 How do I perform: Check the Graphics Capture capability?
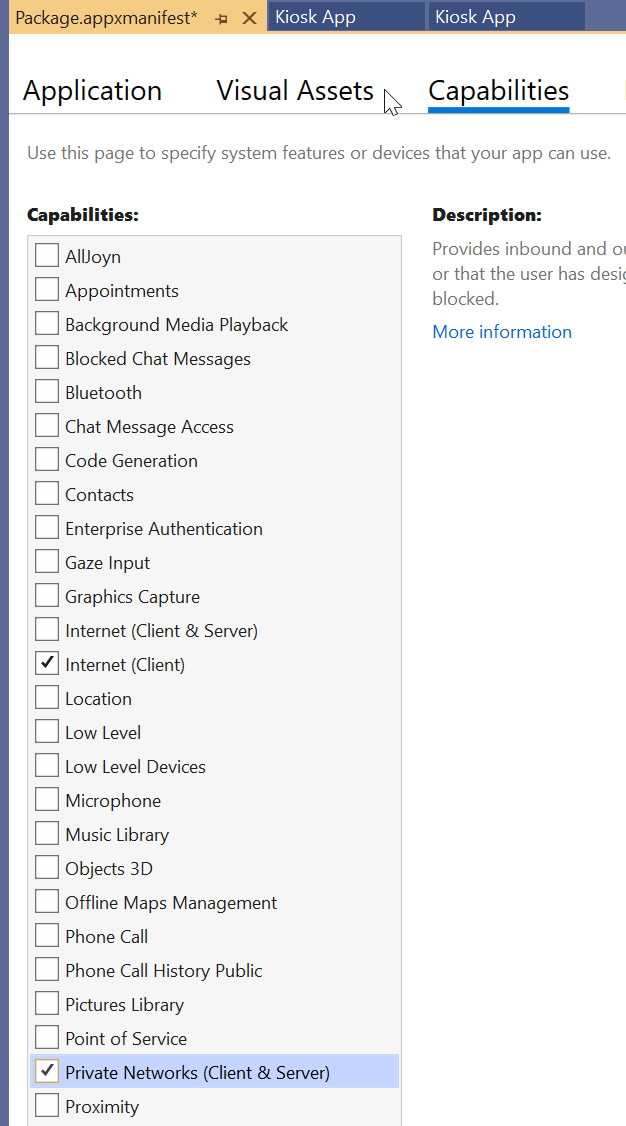tap(47, 596)
